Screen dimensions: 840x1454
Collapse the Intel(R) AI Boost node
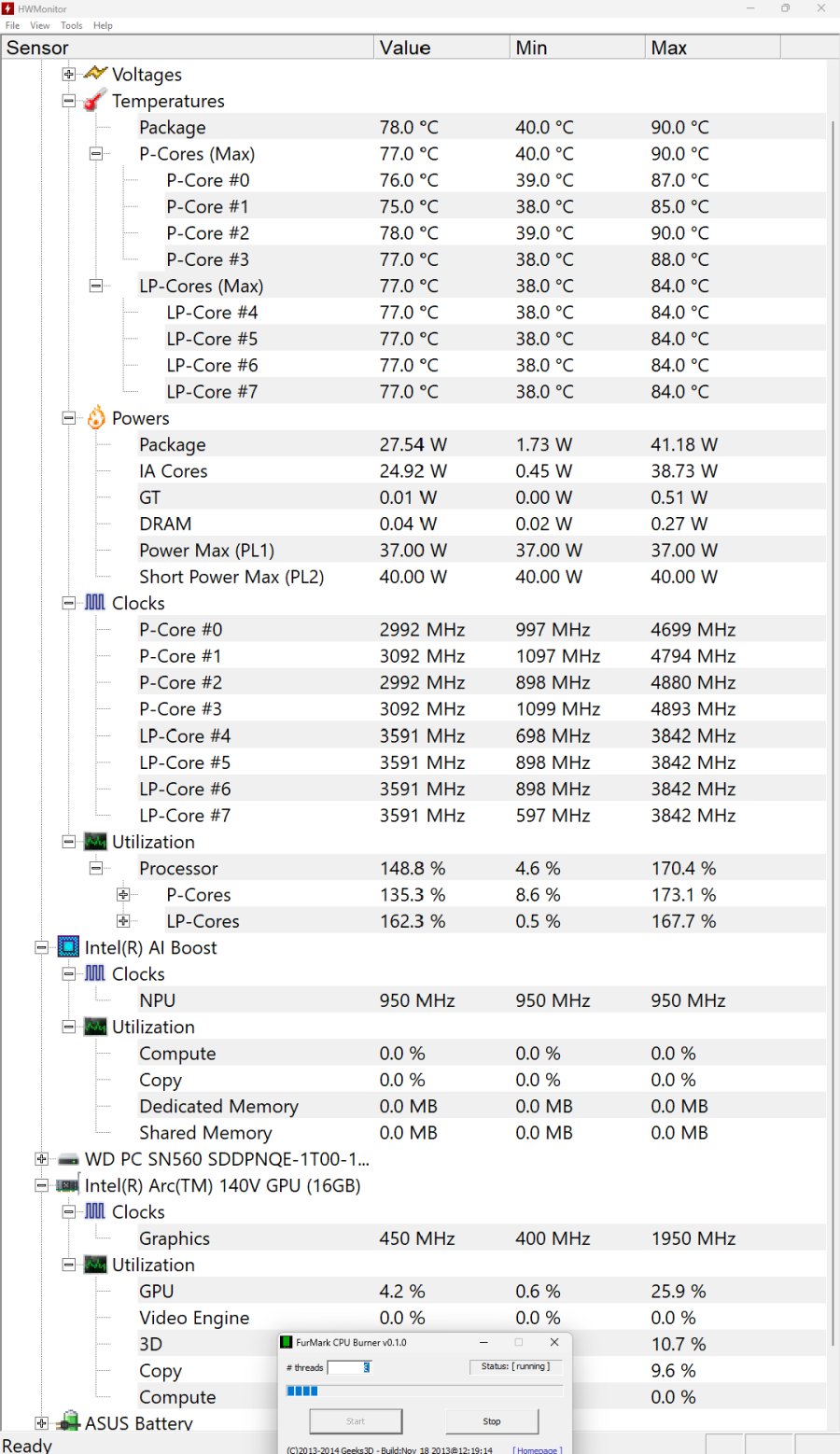point(41,947)
